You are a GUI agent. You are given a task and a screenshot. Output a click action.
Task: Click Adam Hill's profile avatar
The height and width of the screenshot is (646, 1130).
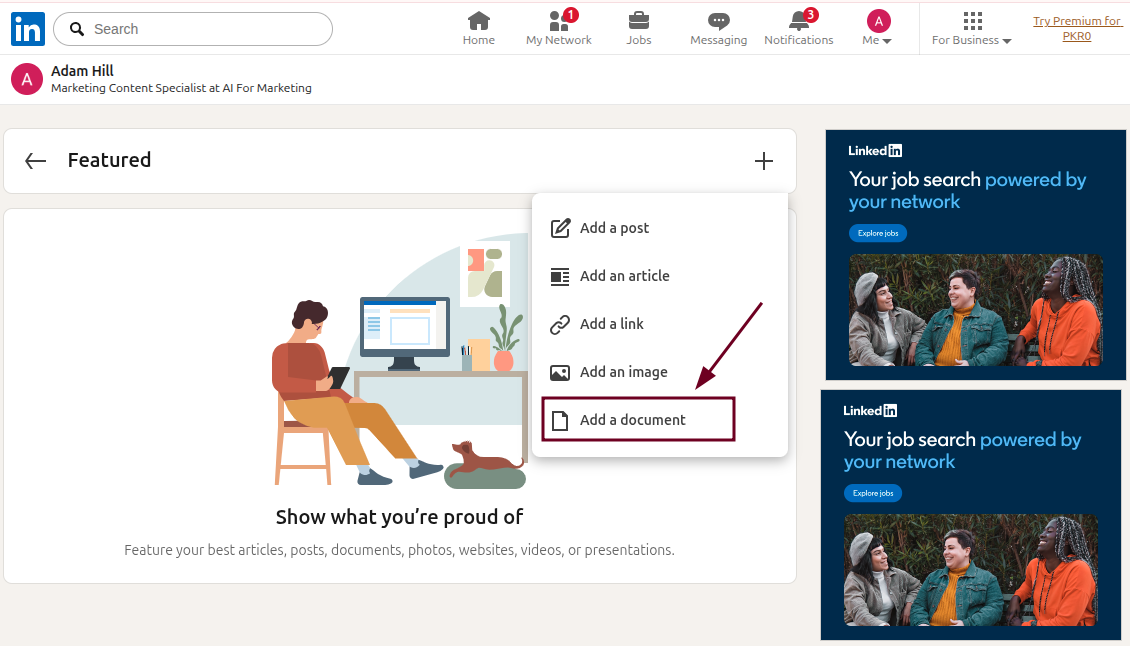25,78
